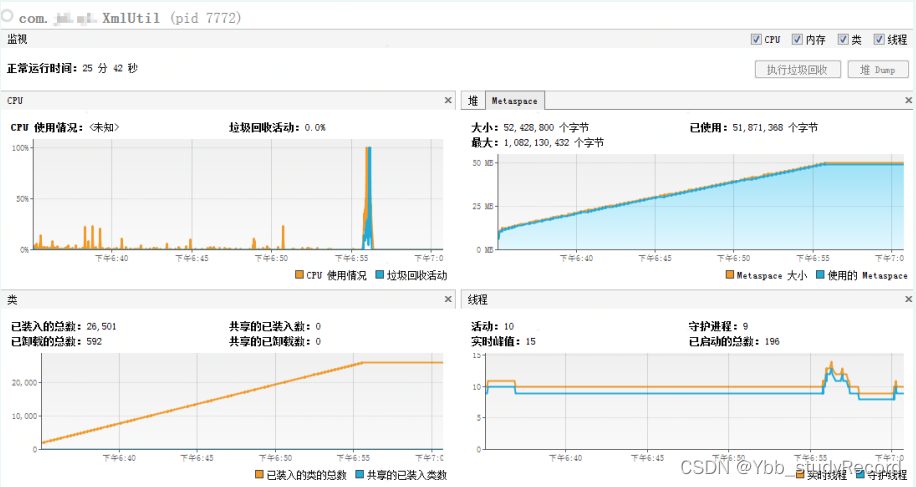Close the Metaspace memory chart panel
916x487 pixels.
click(908, 100)
